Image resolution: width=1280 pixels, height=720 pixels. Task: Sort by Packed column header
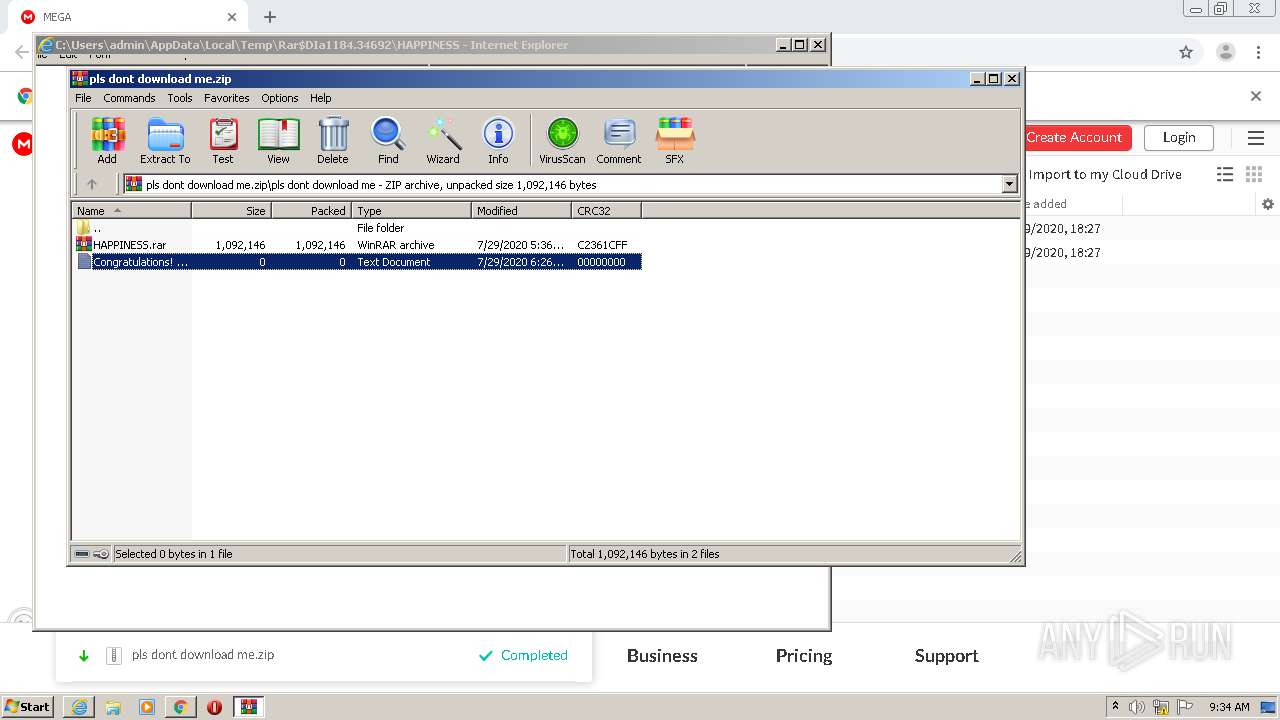coord(311,210)
